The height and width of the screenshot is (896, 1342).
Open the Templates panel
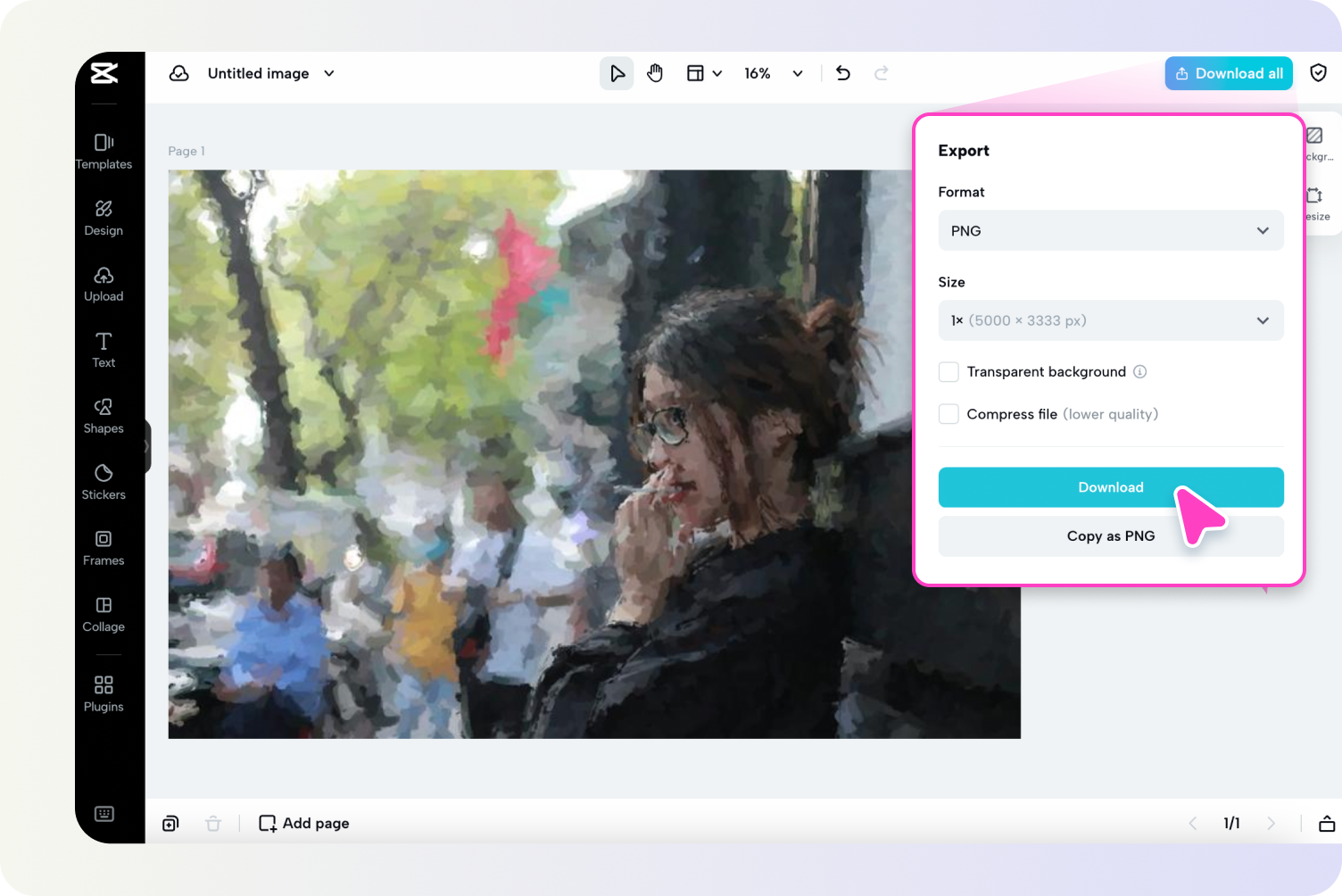coord(104,151)
